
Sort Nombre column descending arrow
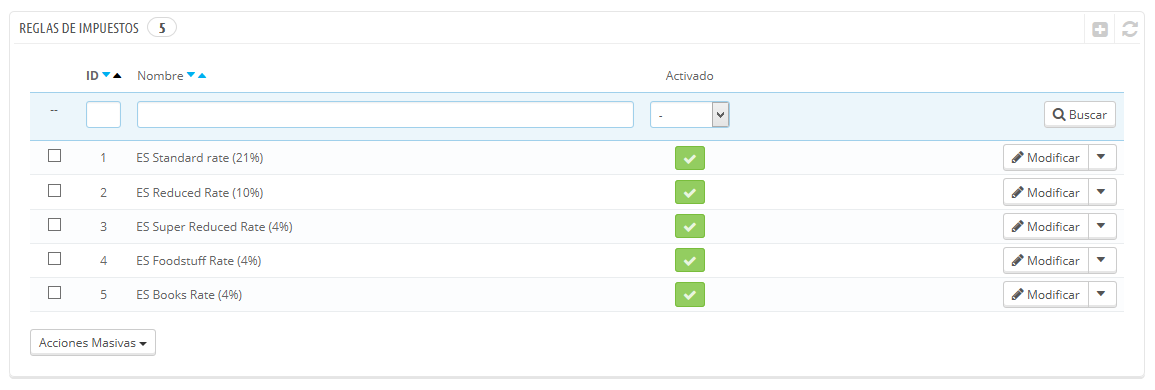191,75
